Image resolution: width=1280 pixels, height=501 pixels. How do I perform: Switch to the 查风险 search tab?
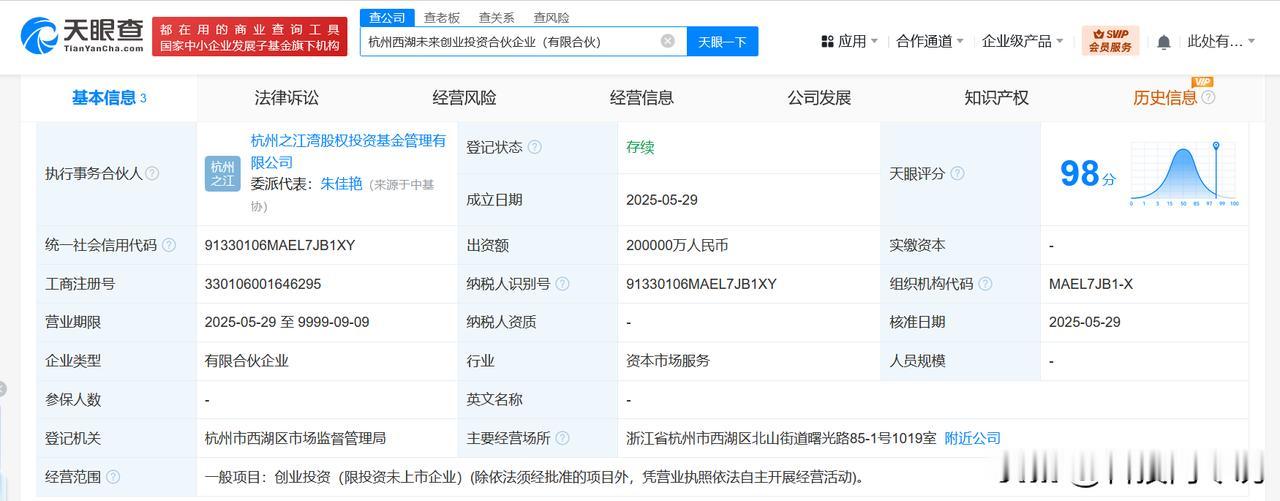551,17
